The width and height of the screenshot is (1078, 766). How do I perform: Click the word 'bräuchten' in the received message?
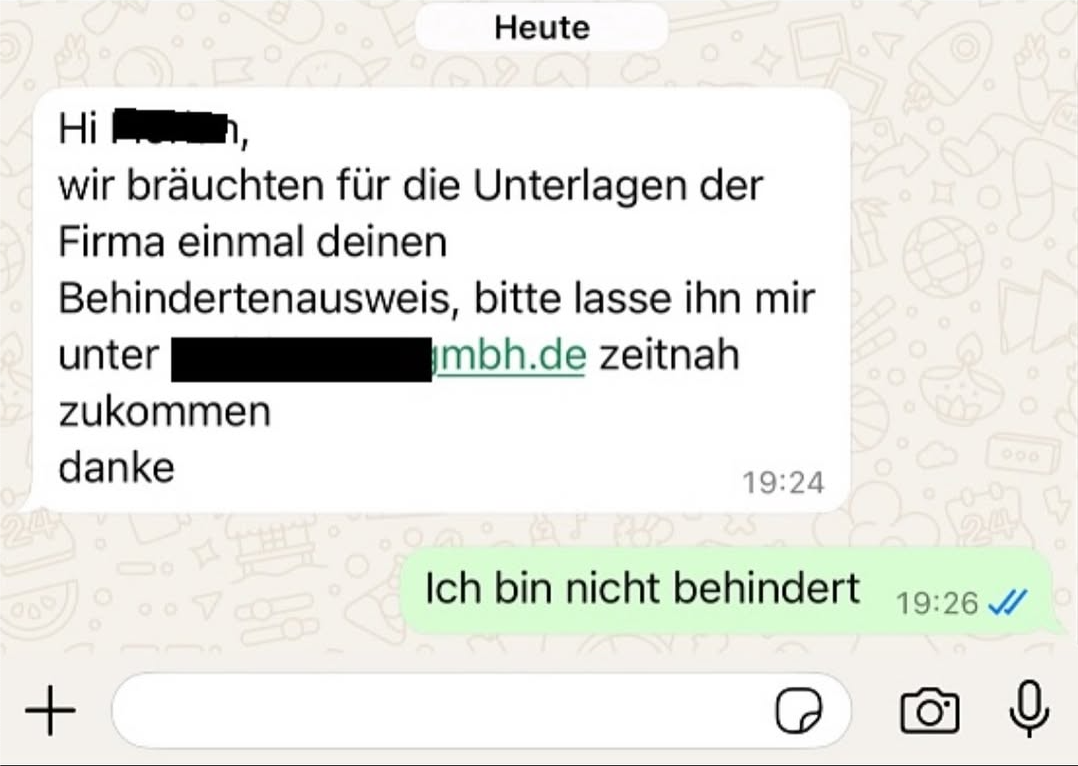[x=225, y=186]
